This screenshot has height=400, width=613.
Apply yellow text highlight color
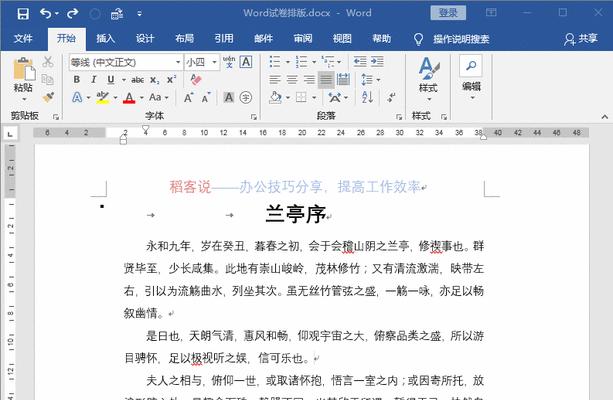[102, 97]
